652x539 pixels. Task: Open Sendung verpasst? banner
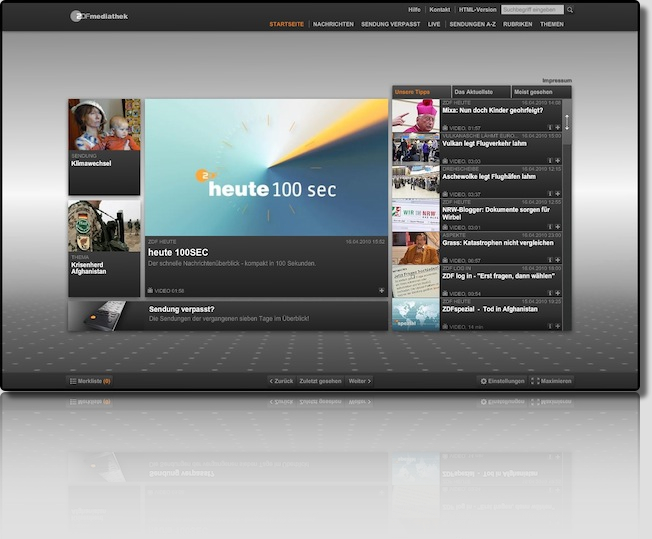pyautogui.click(x=228, y=316)
